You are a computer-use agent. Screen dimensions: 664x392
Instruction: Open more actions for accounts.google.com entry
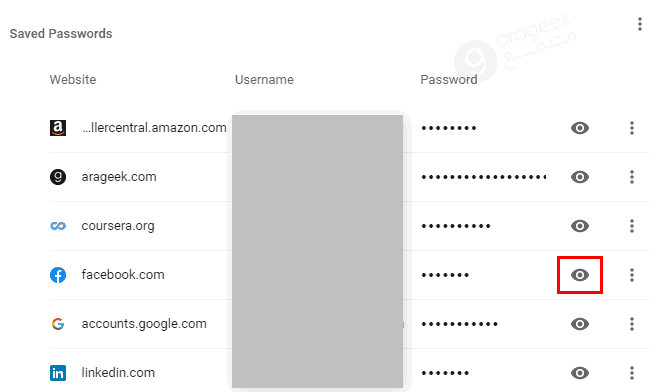(632, 324)
